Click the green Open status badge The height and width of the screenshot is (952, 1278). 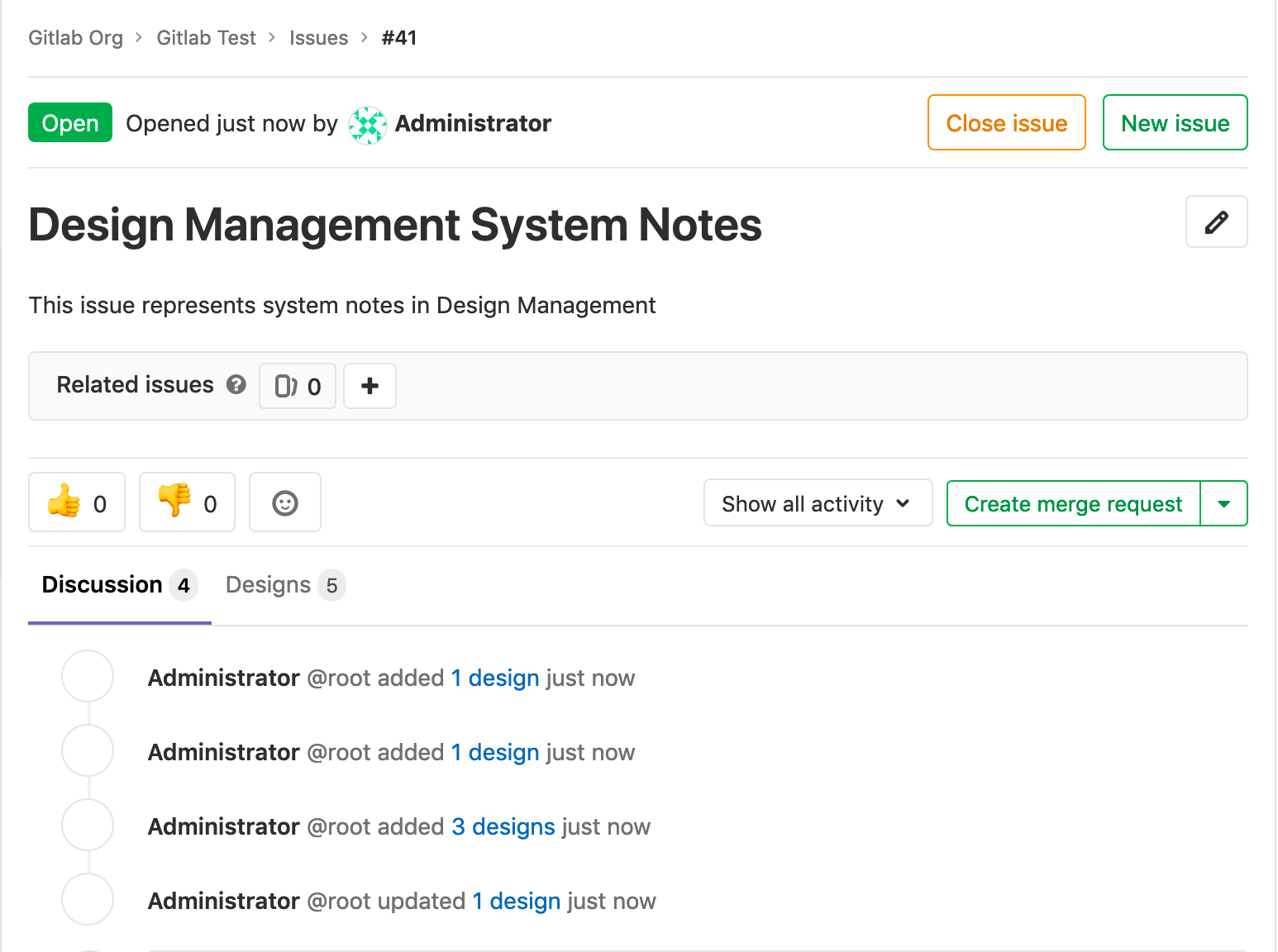coord(70,122)
